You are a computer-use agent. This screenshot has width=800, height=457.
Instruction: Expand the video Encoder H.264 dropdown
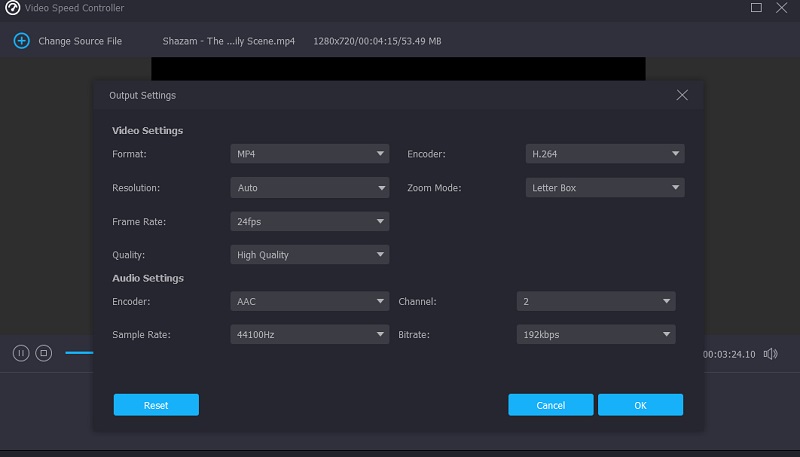(x=605, y=154)
